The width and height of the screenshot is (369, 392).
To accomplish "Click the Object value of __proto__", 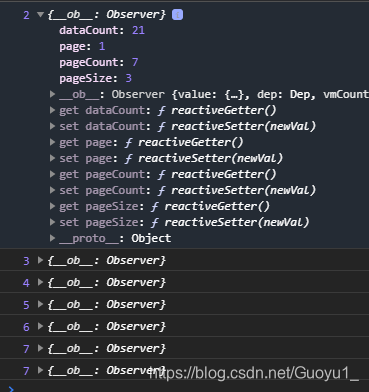I will pyautogui.click(x=151, y=238).
